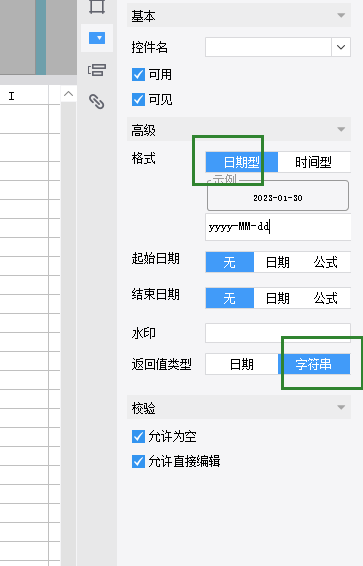363x566 pixels.
Task: Set 结束日期 to 公式
Action: click(x=326, y=298)
